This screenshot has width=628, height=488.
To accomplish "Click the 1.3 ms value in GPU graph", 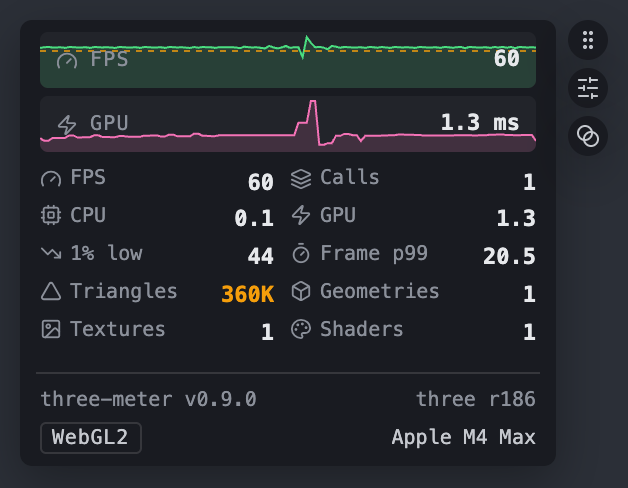I will (480, 122).
